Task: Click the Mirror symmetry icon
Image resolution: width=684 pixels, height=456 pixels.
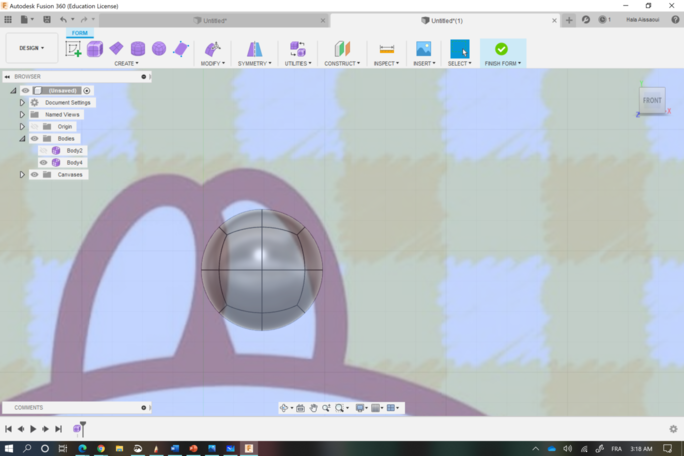Action: pyautogui.click(x=254, y=49)
